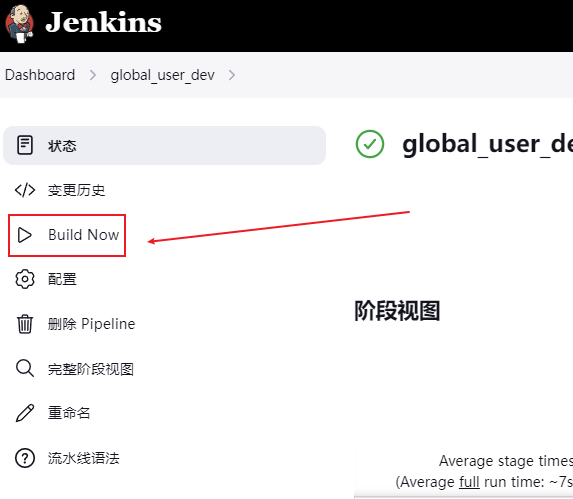573x499 pixels.
Task: Open 重命名 in the sidebar
Action: 69,413
